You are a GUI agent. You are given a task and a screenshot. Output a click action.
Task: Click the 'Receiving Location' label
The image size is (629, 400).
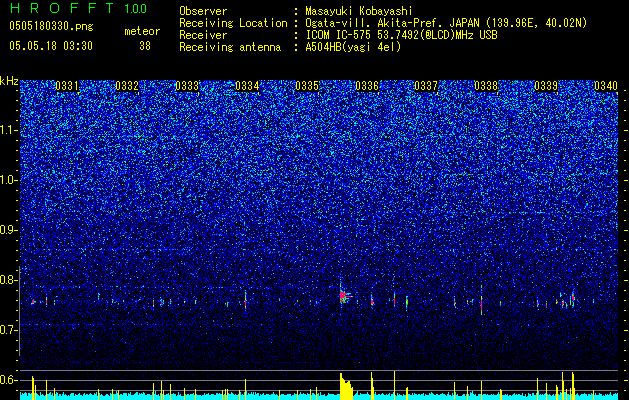point(233,23)
